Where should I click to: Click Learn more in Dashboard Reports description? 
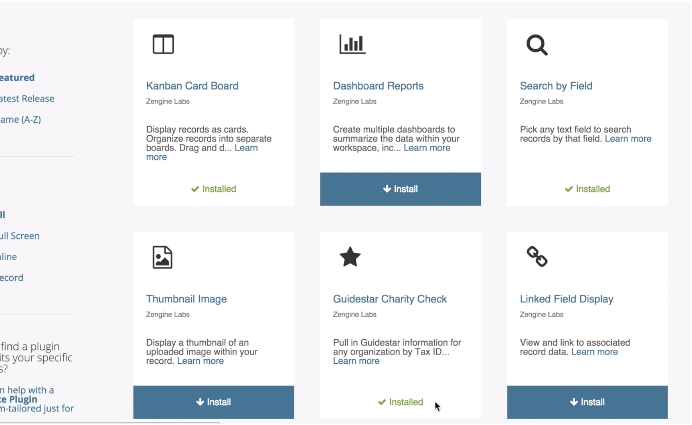[x=427, y=148]
